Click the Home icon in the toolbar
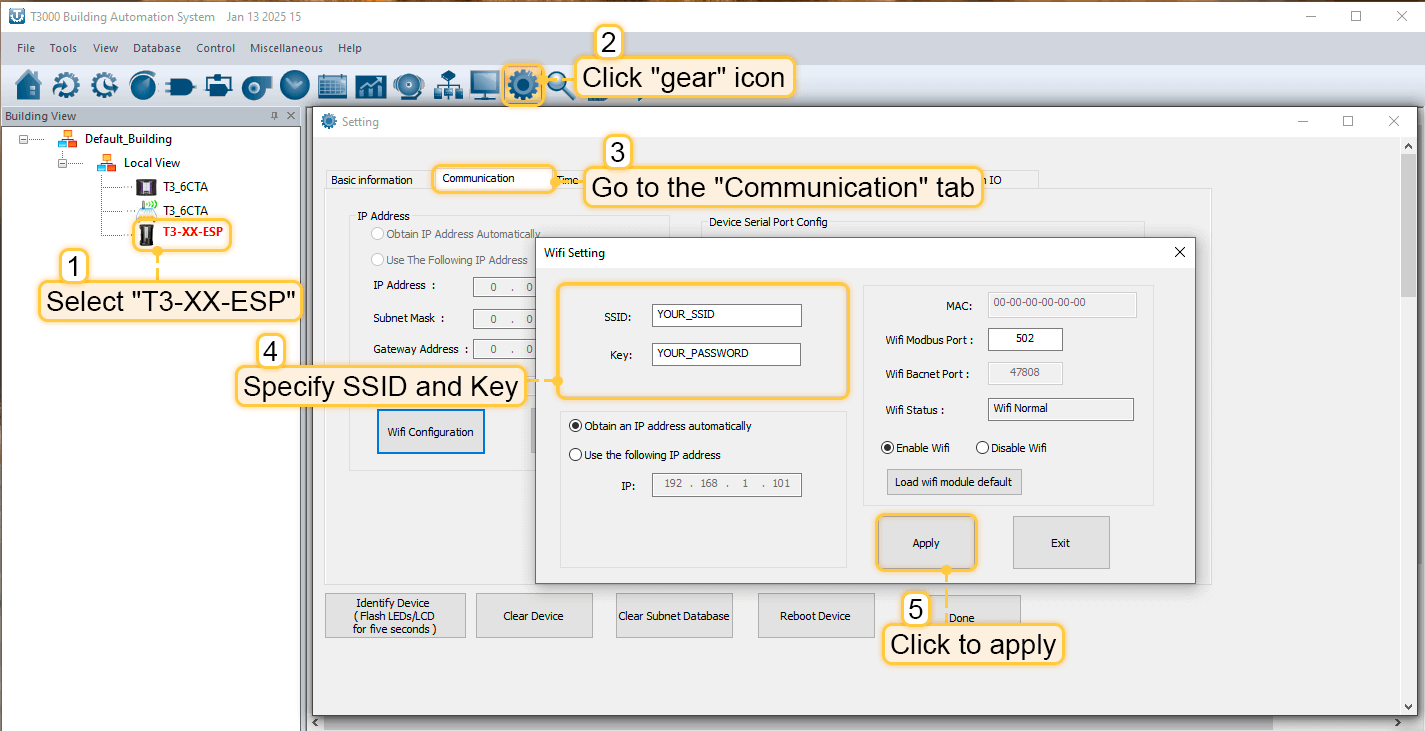 tap(29, 86)
